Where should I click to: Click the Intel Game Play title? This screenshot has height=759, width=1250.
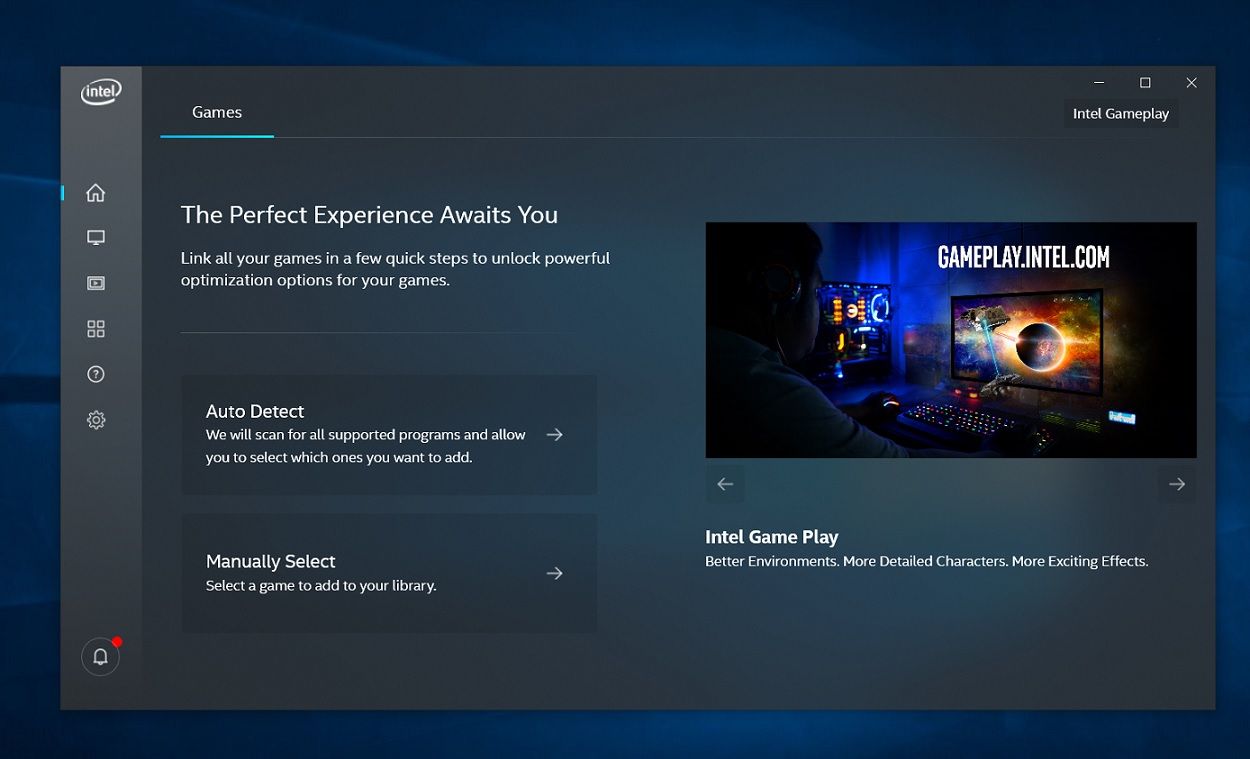(772, 537)
